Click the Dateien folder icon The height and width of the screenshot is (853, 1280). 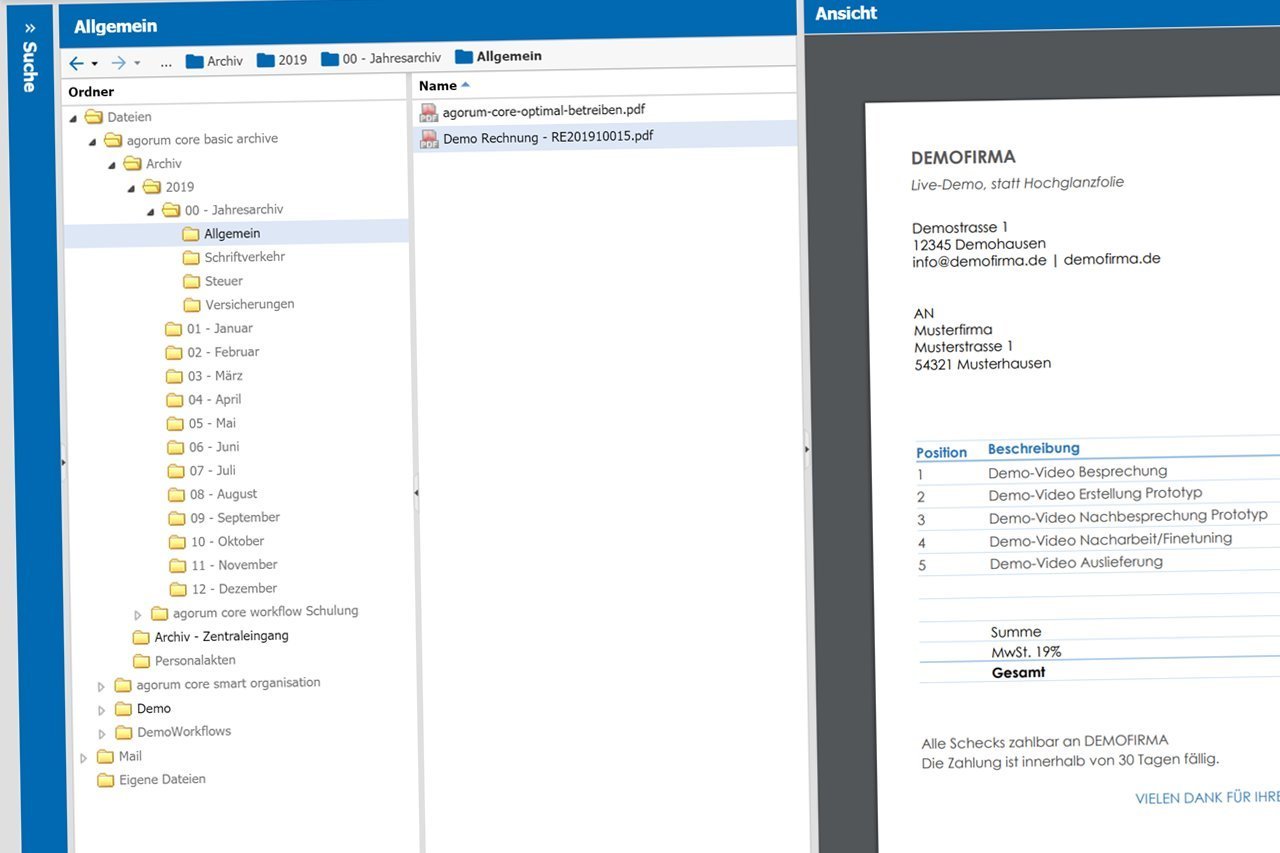(x=94, y=116)
